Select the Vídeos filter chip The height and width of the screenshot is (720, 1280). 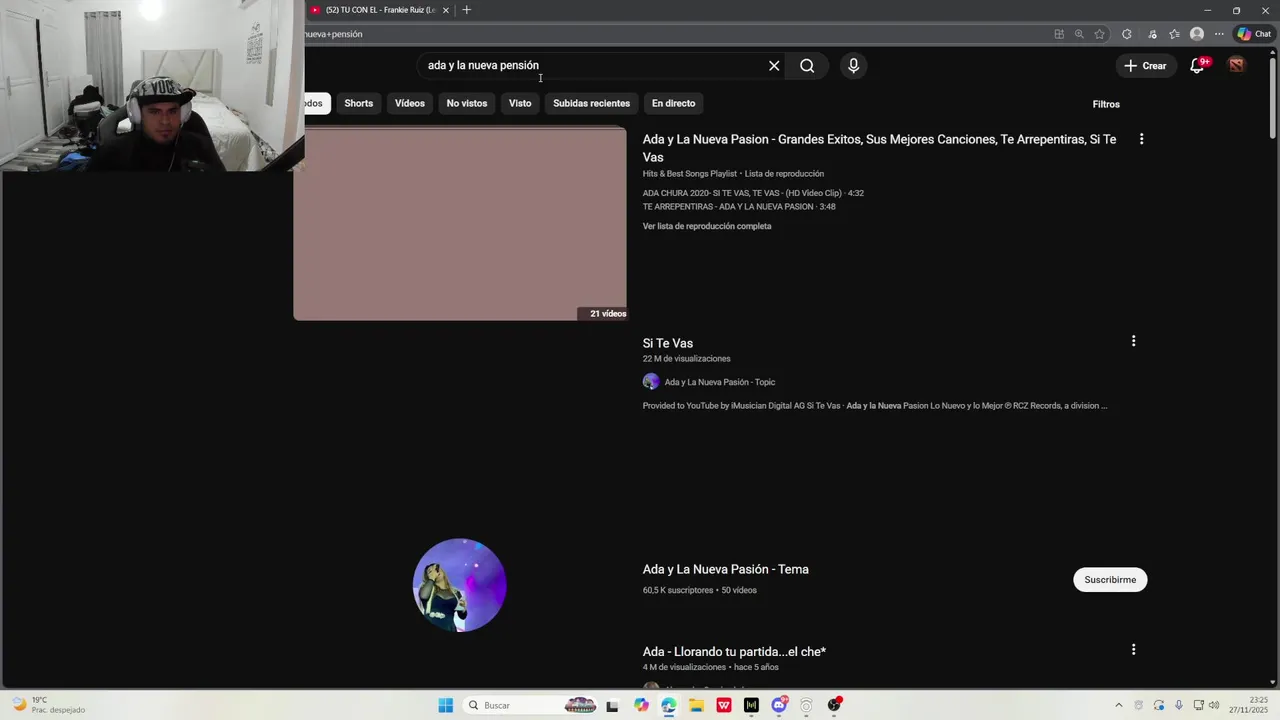pos(410,103)
